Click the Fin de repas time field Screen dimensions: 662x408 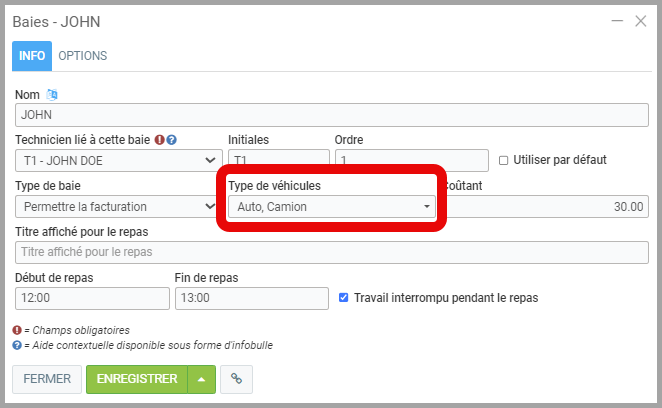(x=251, y=298)
